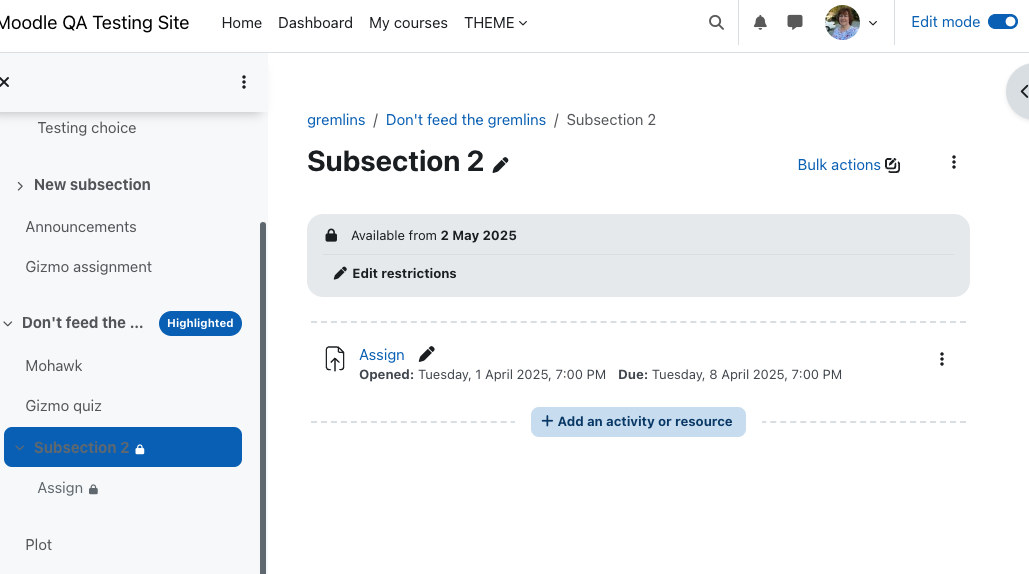Go to Dashboard in top navigation
1029x574 pixels.
pyautogui.click(x=315, y=23)
